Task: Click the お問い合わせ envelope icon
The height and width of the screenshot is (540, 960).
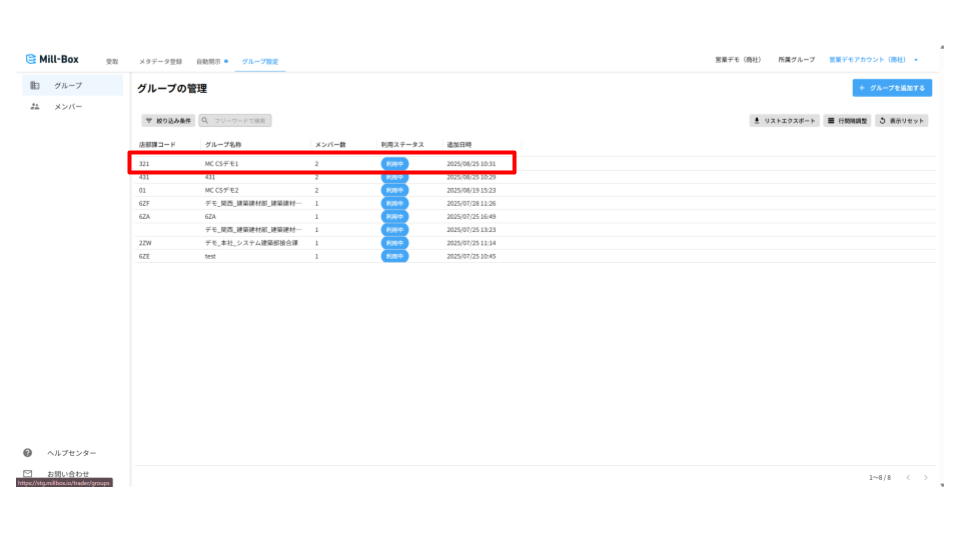Action: (x=28, y=474)
